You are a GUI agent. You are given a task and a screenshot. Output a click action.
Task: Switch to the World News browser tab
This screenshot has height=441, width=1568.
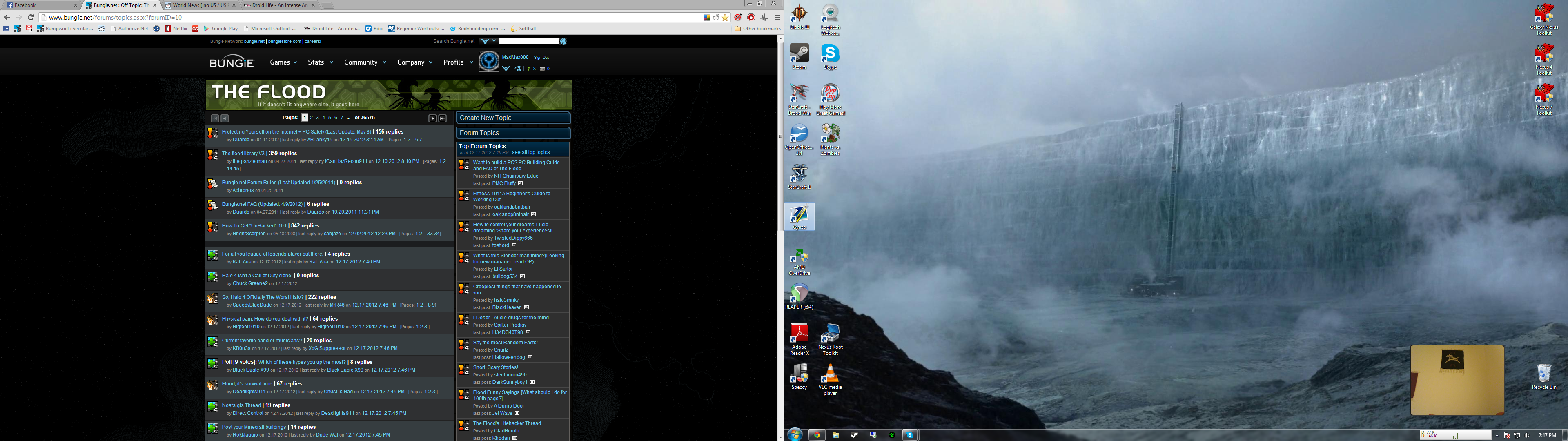(200, 5)
